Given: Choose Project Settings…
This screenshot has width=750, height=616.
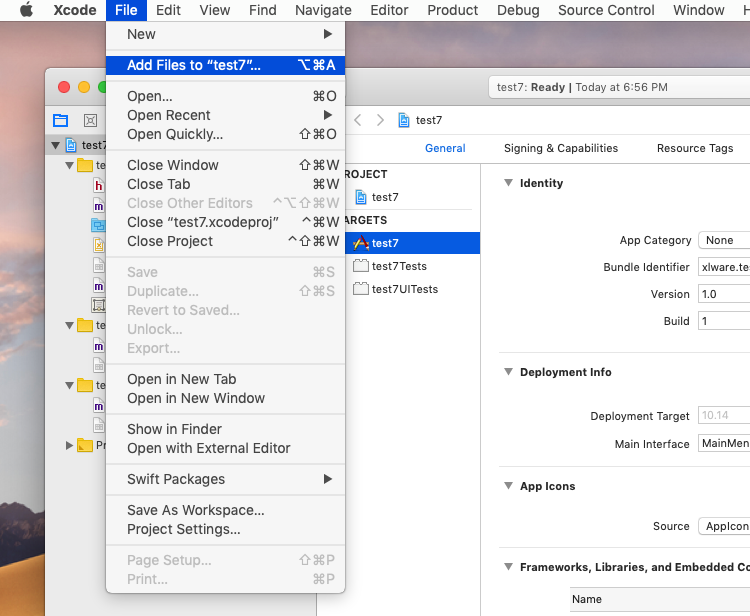Looking at the screenshot, I should pos(225,529).
